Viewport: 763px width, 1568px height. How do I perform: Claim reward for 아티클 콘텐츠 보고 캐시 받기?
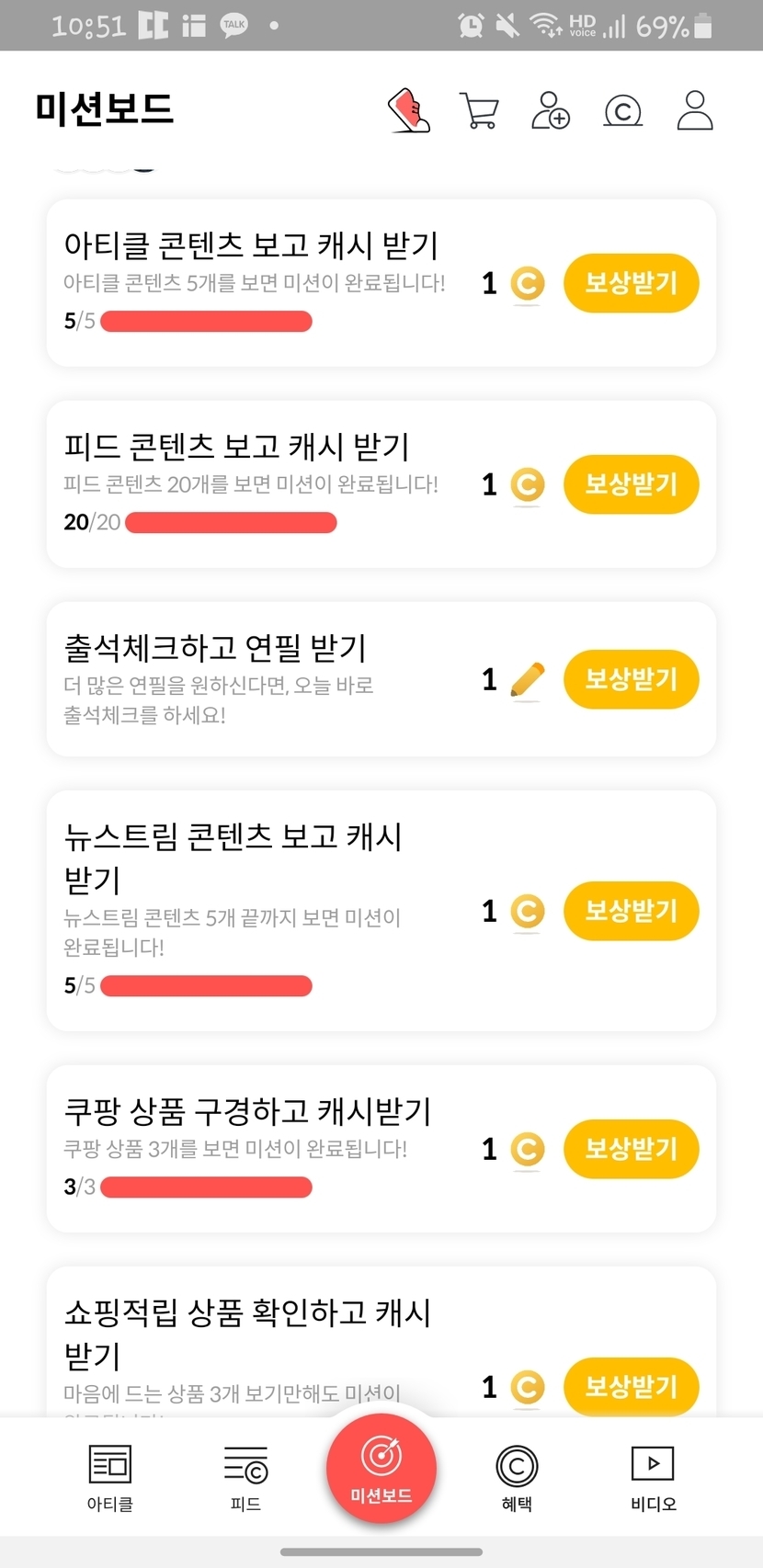[631, 283]
